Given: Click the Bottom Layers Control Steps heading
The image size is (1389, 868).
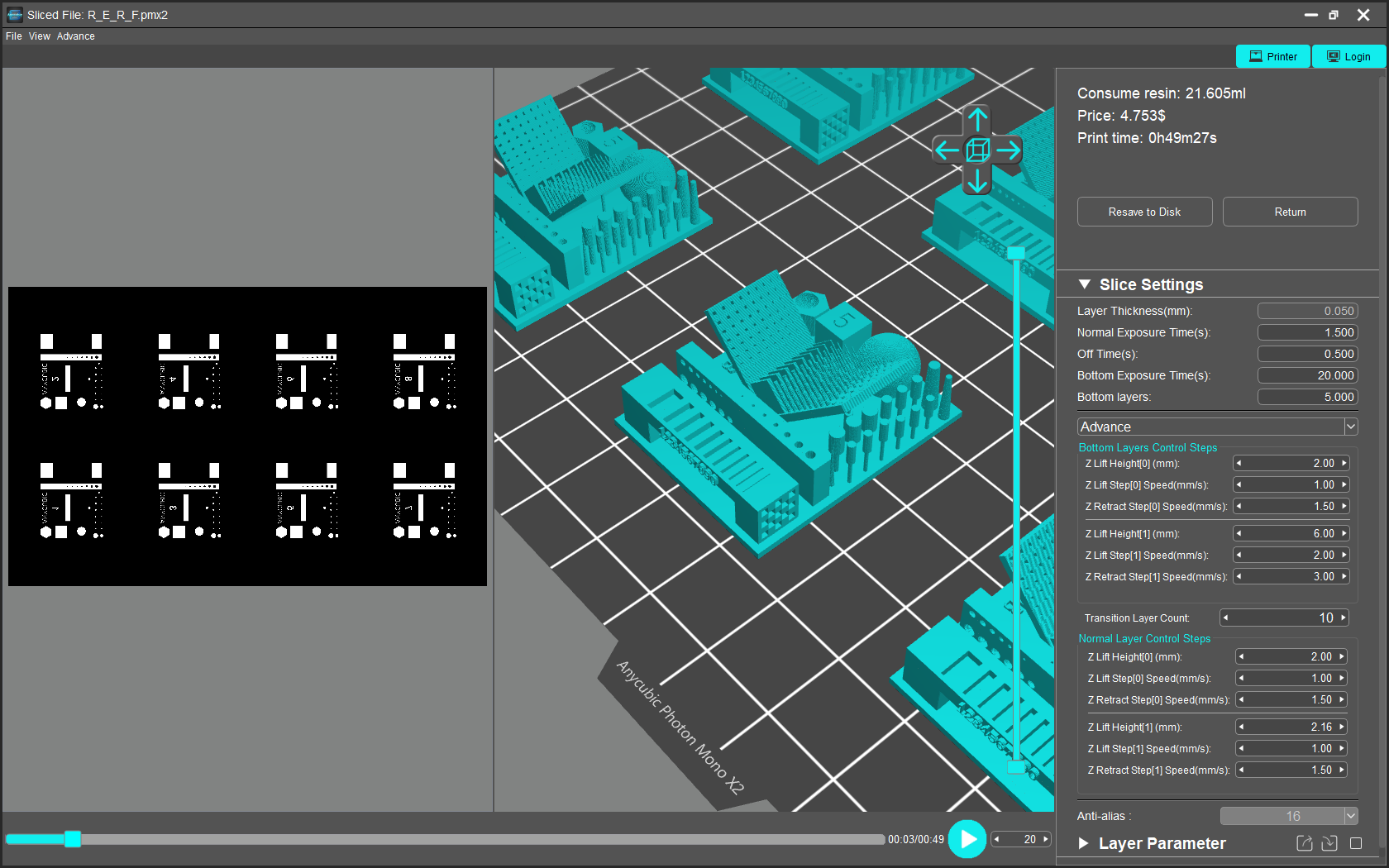Looking at the screenshot, I should click(1148, 447).
